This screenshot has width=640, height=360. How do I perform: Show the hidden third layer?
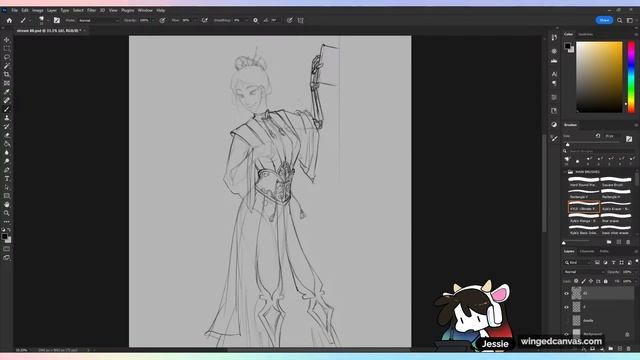[x=567, y=321]
